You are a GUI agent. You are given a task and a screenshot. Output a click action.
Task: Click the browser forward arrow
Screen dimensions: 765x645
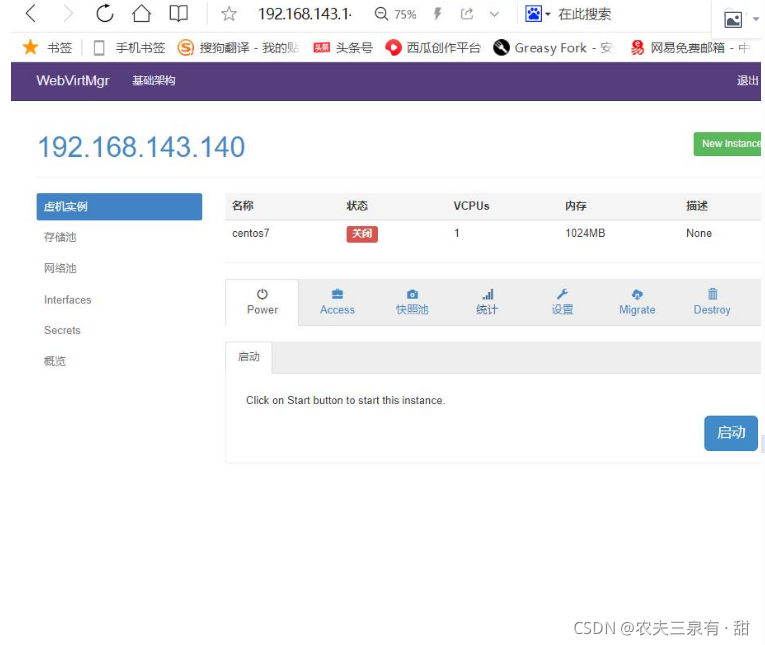(x=68, y=13)
